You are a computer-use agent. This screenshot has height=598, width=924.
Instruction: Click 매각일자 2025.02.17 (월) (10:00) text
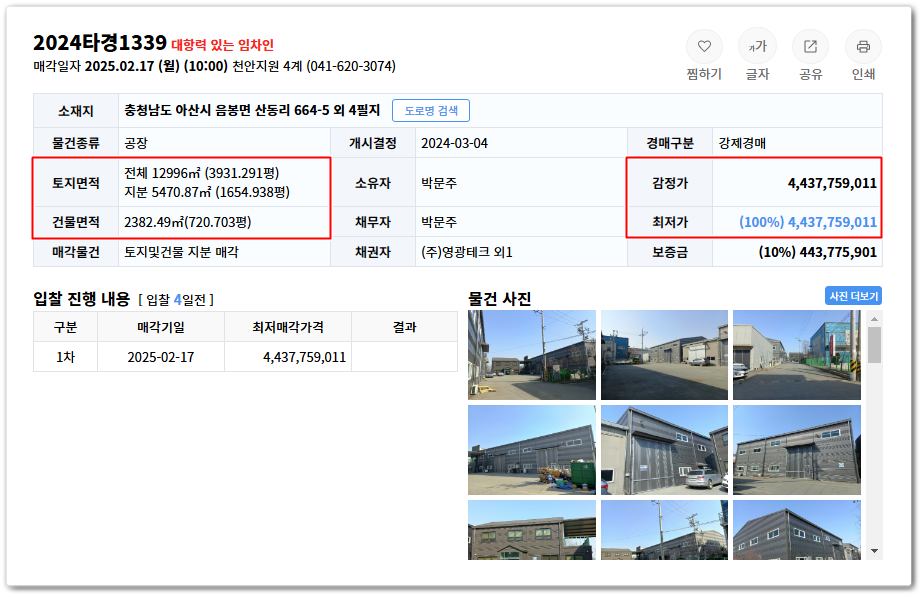[x=130, y=66]
